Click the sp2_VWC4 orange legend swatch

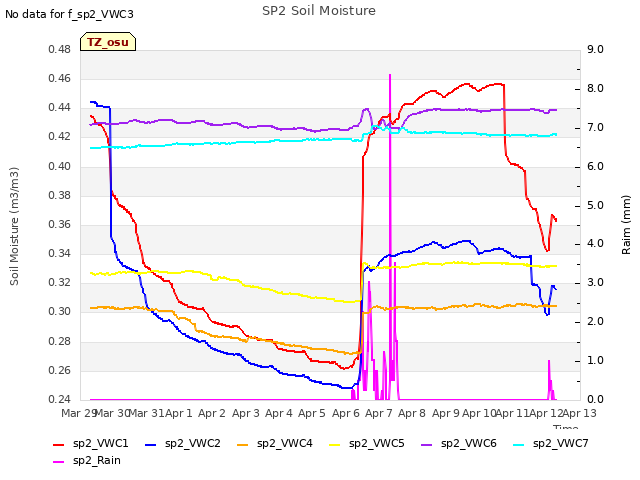click(x=243, y=444)
